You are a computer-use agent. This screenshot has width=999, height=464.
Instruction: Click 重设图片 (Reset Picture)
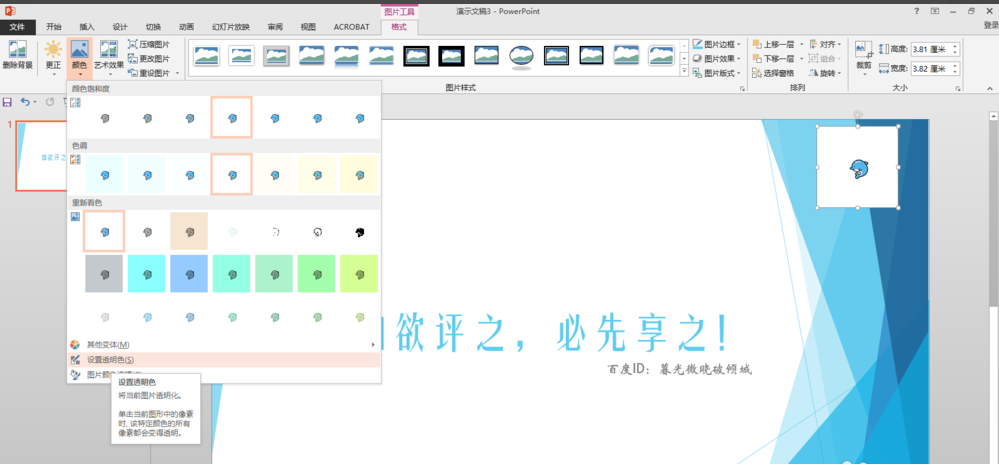pos(149,73)
